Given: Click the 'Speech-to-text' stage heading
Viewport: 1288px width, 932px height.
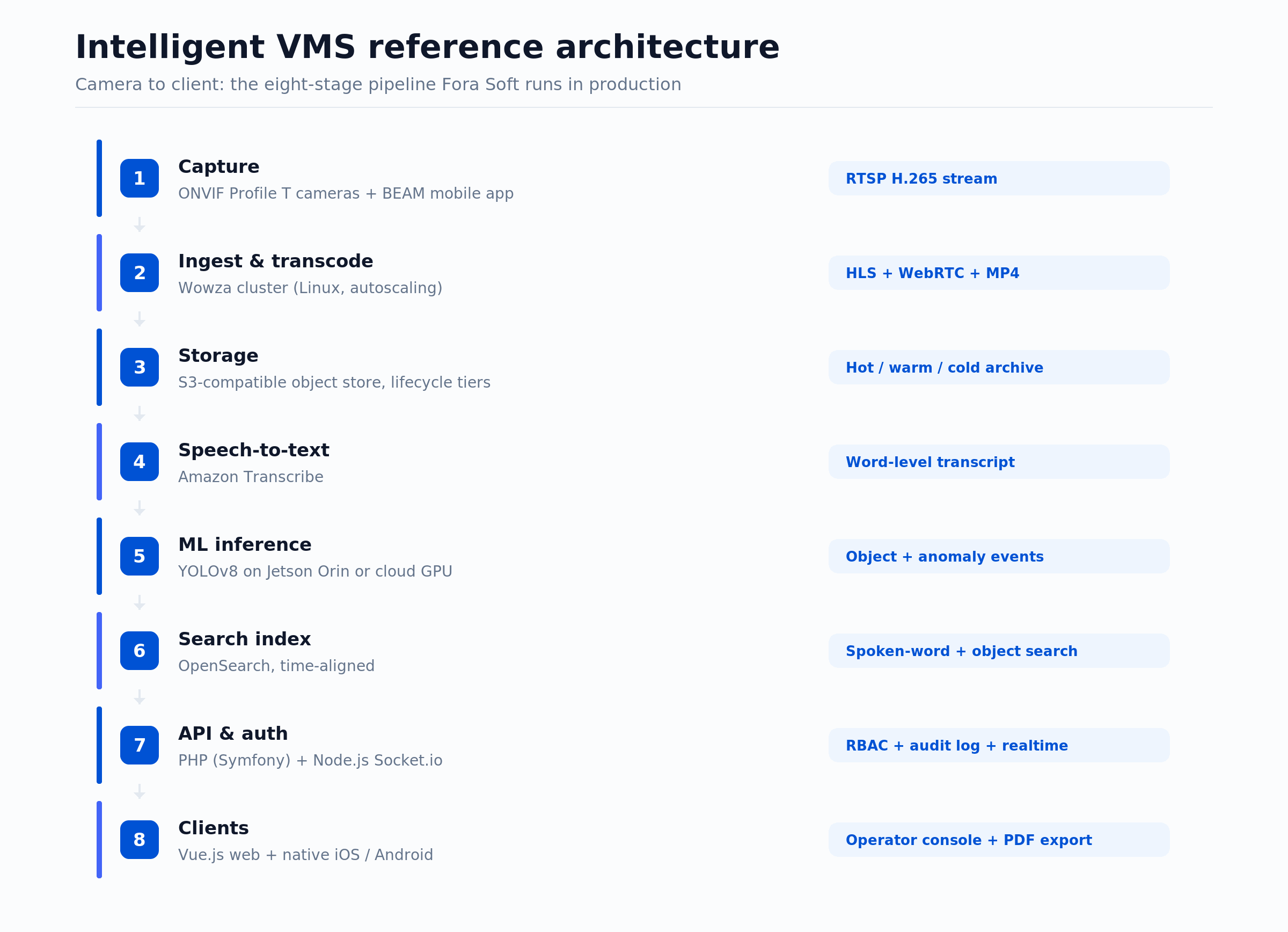Looking at the screenshot, I should pyautogui.click(x=253, y=450).
